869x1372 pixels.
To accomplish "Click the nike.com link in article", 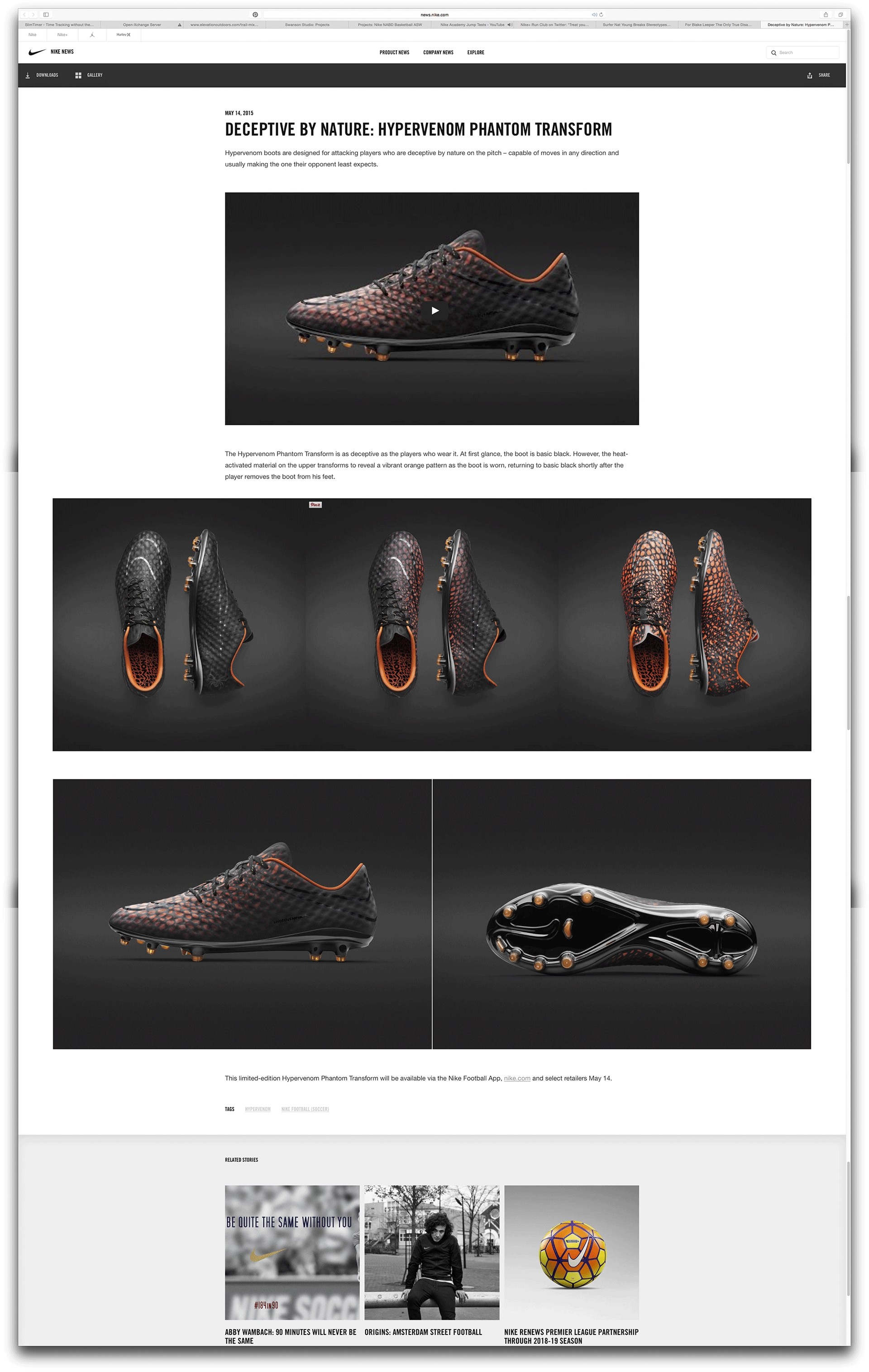I will pos(516,1078).
